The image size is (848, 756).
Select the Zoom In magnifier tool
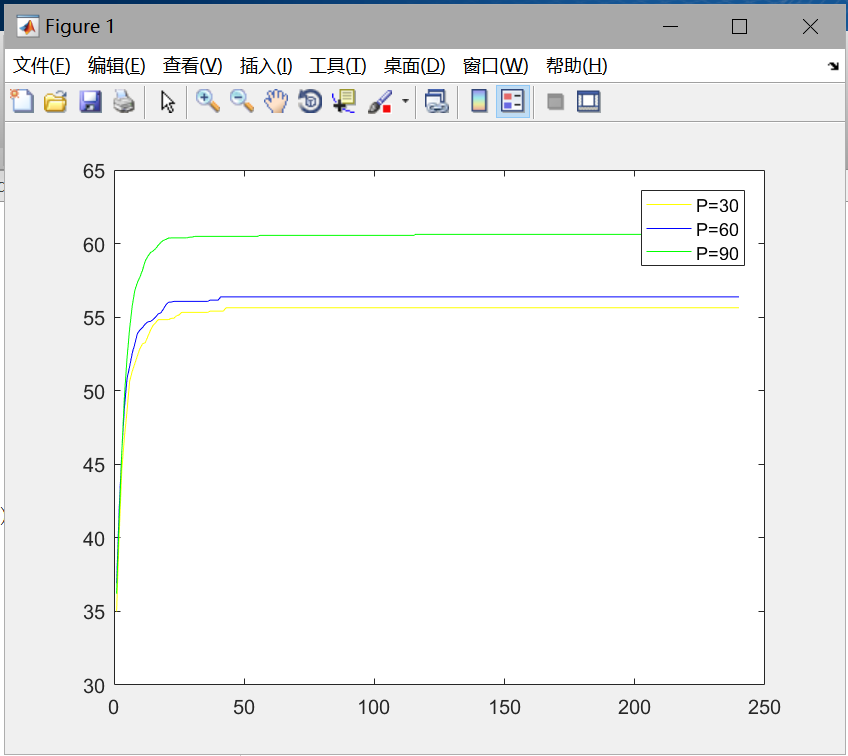[x=207, y=101]
